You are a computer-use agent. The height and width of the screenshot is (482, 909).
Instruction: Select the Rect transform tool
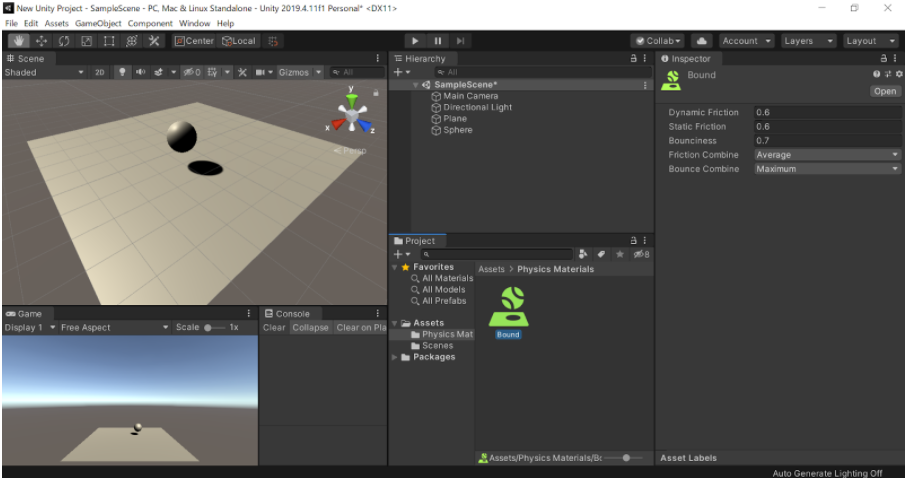coord(109,41)
